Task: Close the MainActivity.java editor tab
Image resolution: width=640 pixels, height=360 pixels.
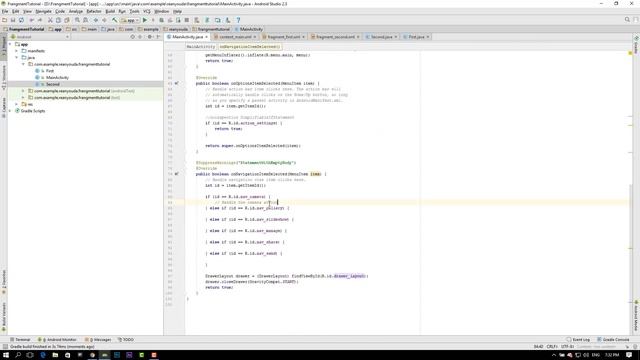Action: [x=207, y=37]
